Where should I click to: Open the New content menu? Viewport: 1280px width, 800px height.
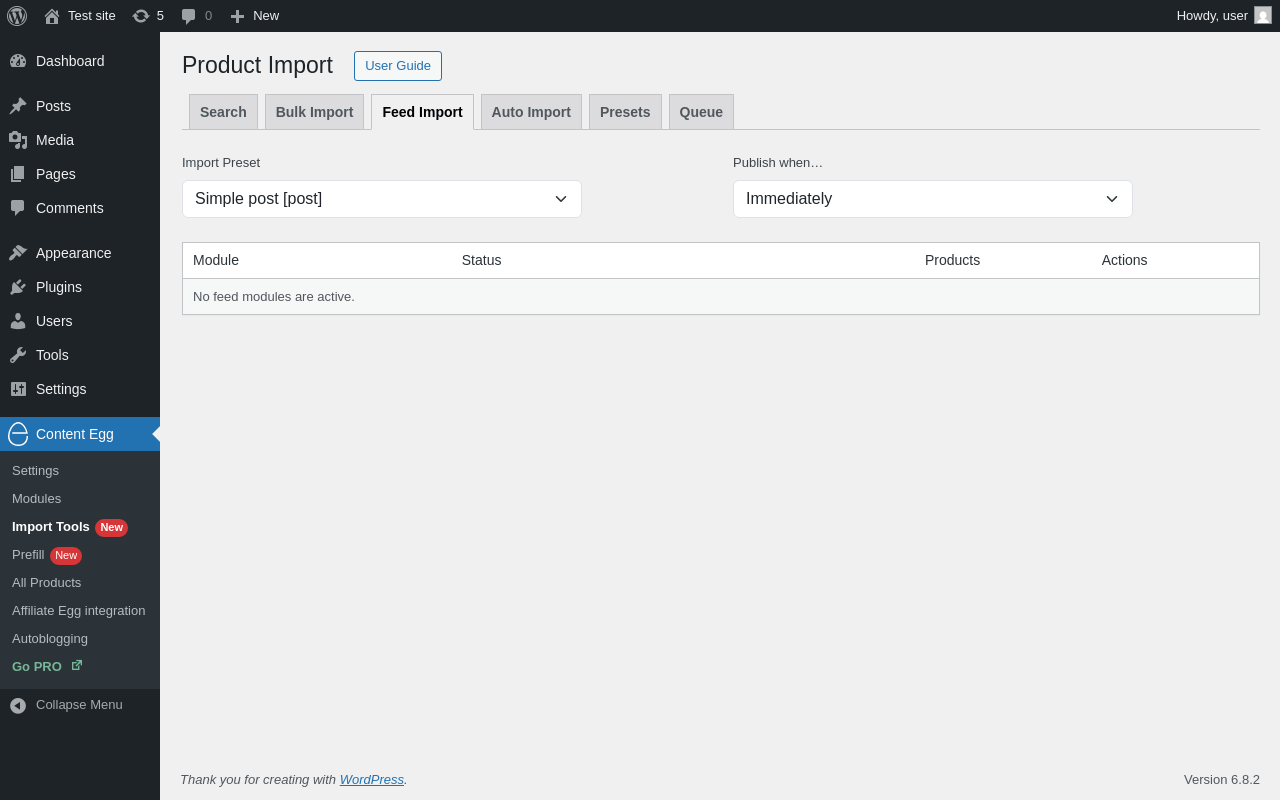coord(255,16)
